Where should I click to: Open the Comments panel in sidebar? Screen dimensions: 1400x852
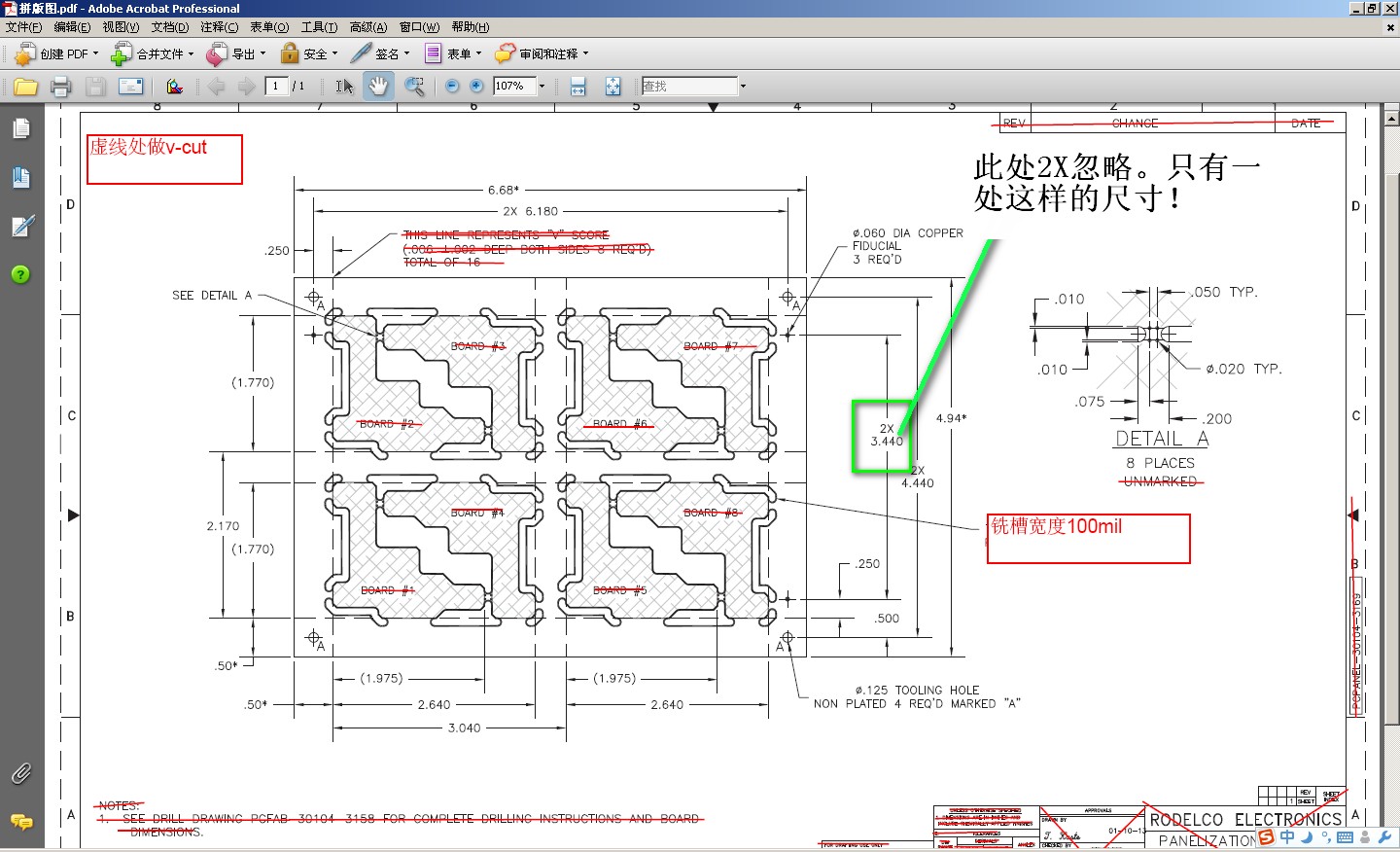pos(21,822)
